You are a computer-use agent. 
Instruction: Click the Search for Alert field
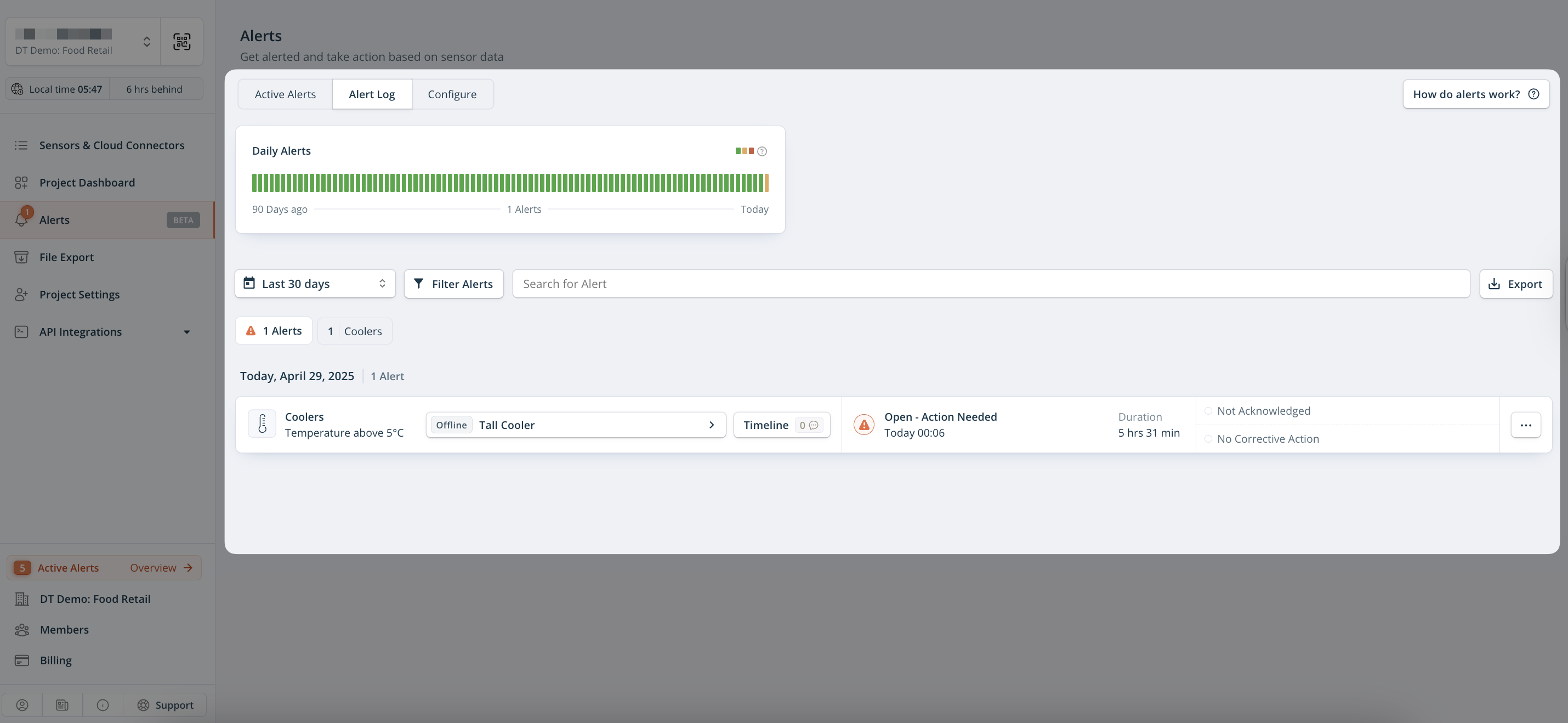click(x=990, y=284)
